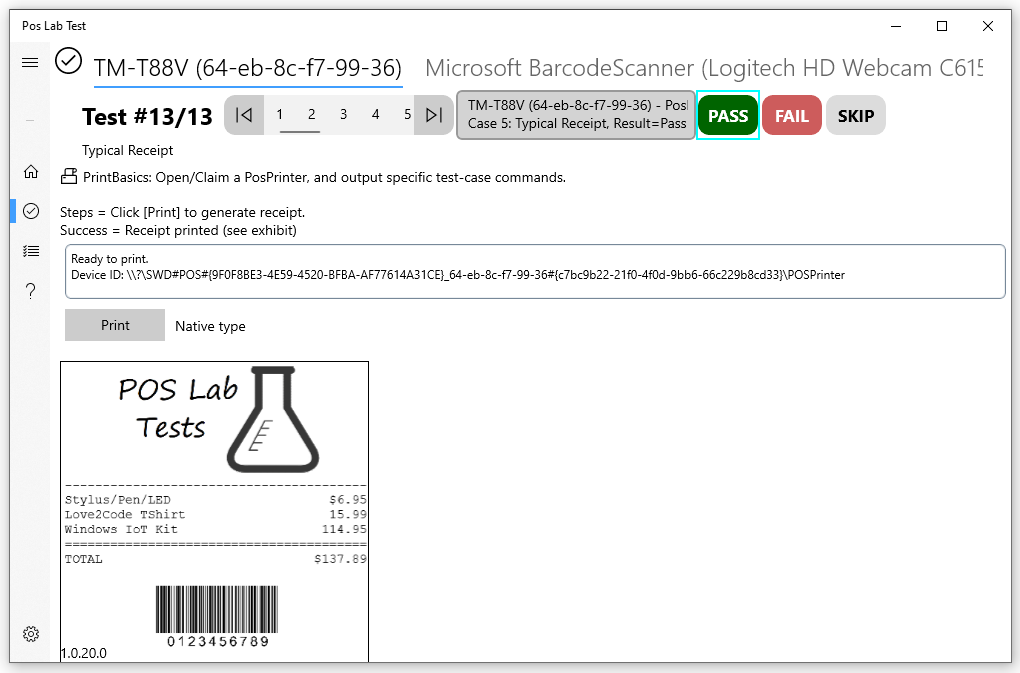Select the checkmark tests sidebar icon
1020x673 pixels.
(31, 211)
